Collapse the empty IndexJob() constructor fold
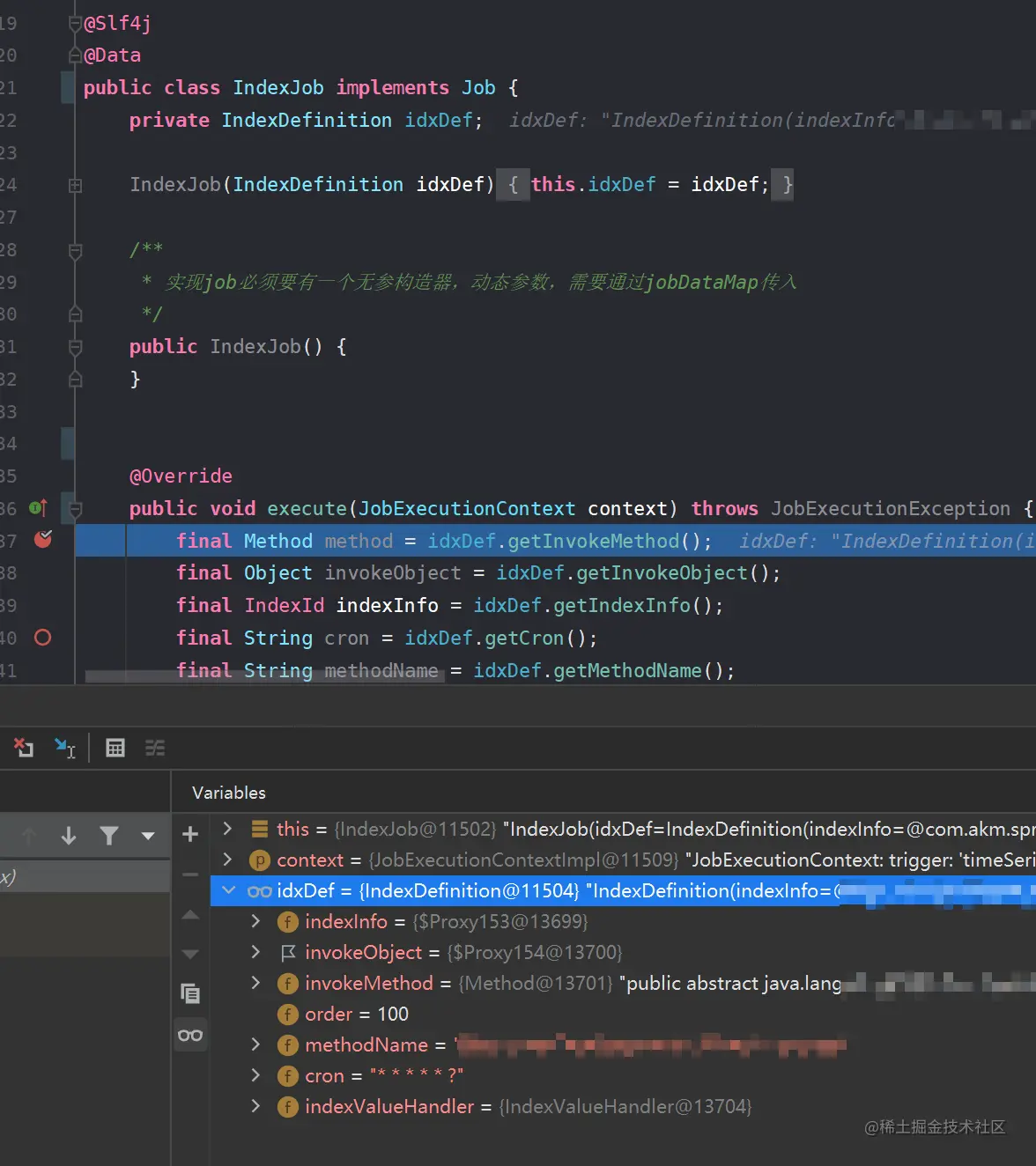Viewport: 1036px width, 1166px height. (x=76, y=347)
